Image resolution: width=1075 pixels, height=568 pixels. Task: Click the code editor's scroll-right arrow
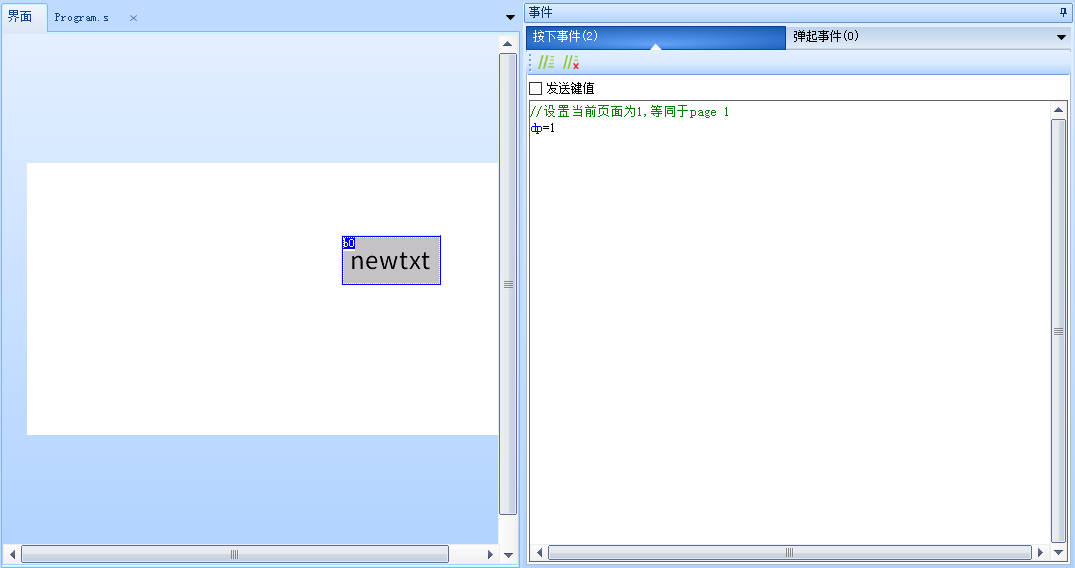coord(1042,552)
